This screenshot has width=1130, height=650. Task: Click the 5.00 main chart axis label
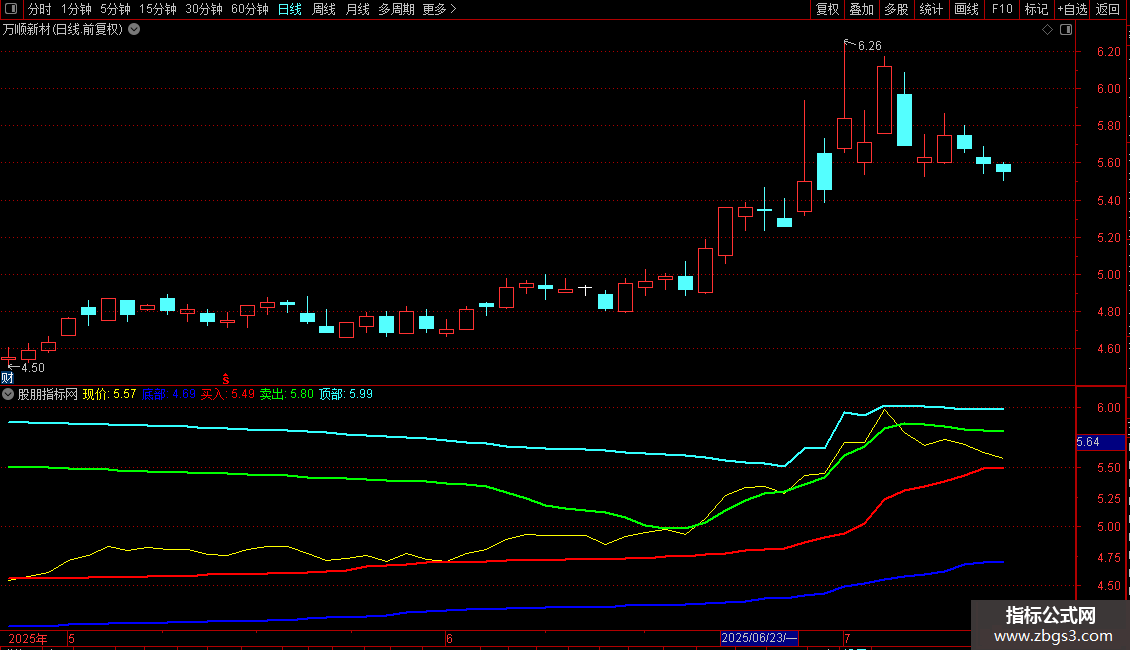[x=1108, y=275]
